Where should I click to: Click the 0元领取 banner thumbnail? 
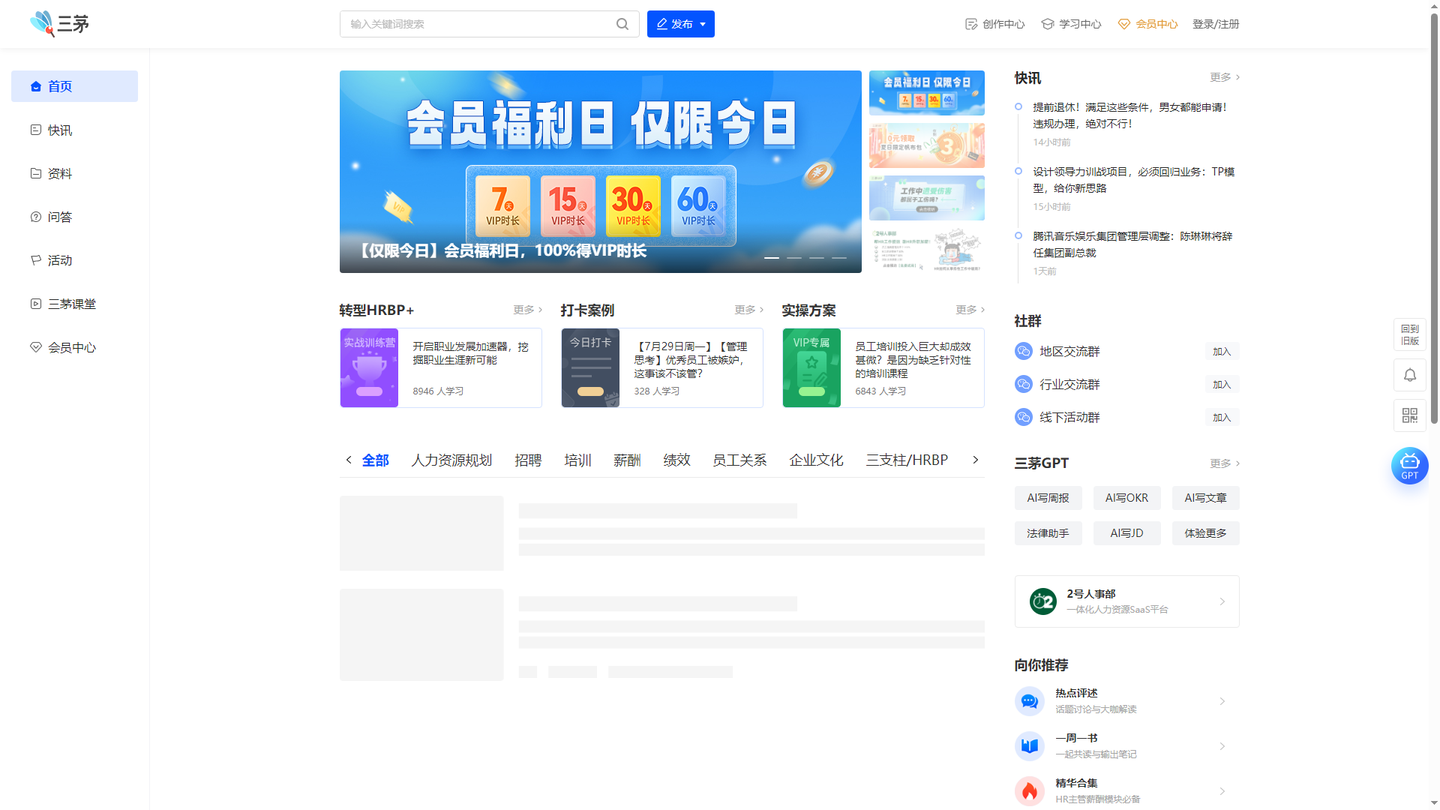point(927,145)
